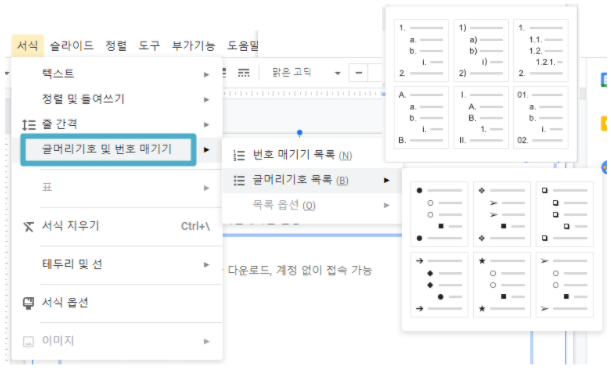Choose the filled disc and circle bullet style
611x374 pixels.
coord(439,214)
